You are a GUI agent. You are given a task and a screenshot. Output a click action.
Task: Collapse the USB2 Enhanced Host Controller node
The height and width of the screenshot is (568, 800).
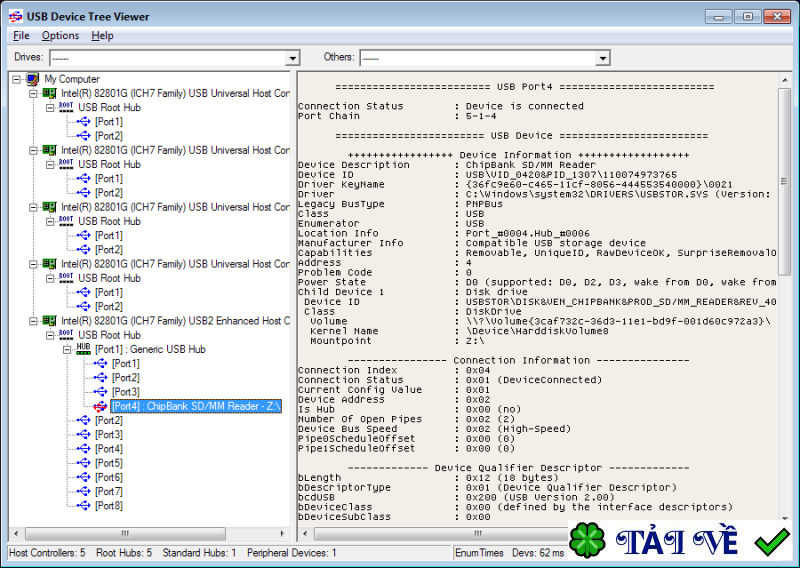point(33,321)
